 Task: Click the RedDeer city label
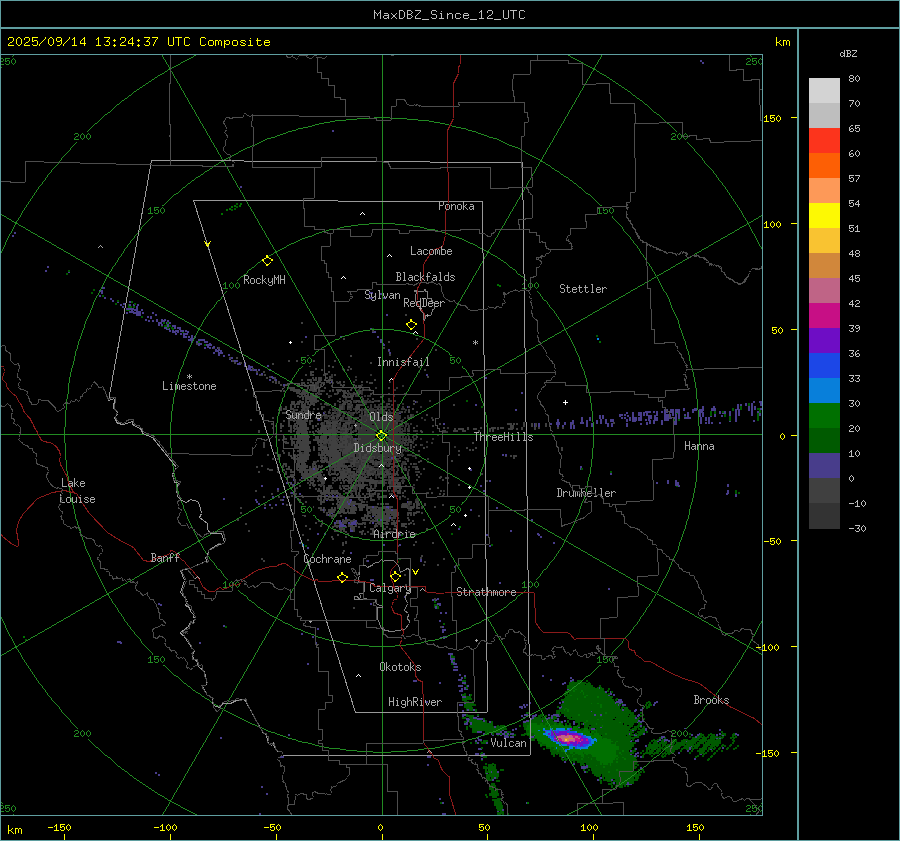pyautogui.click(x=424, y=303)
